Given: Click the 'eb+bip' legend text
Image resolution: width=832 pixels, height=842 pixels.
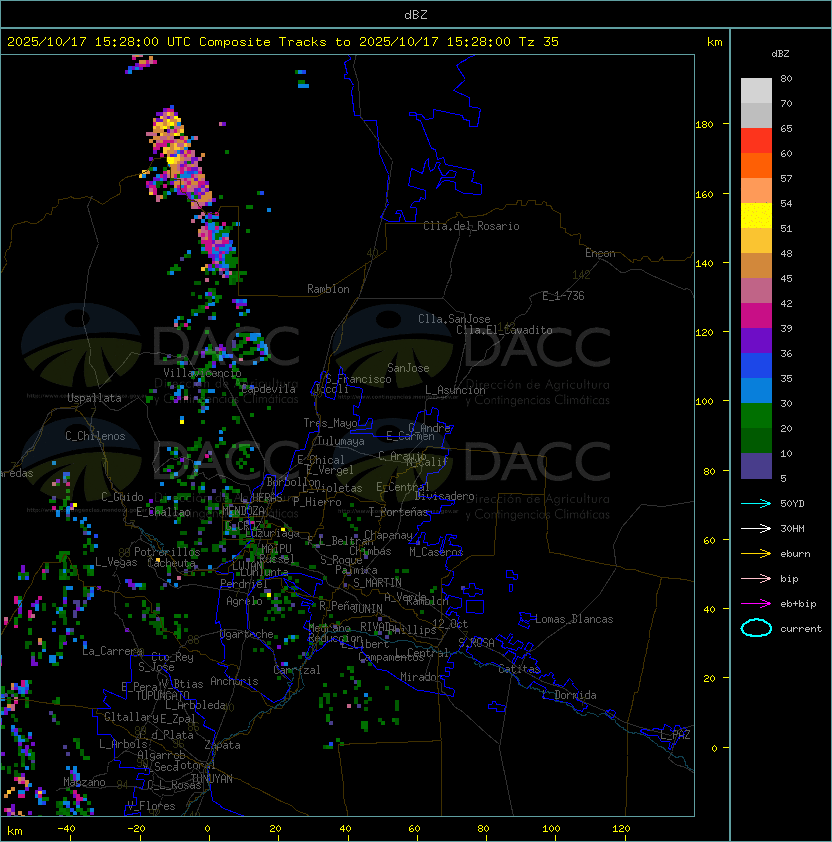Looking at the screenshot, I should 798,604.
